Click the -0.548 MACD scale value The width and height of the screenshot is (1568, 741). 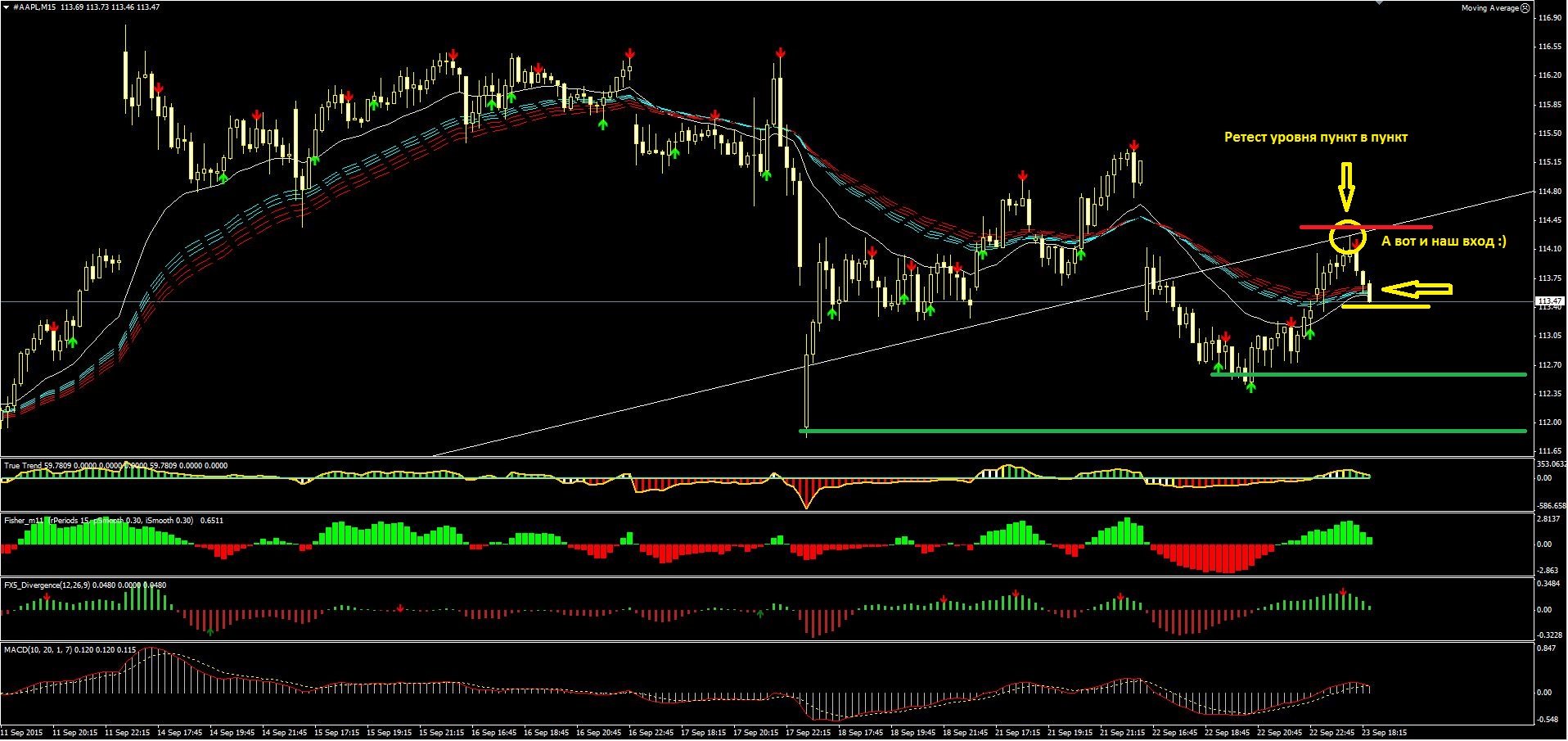tap(1547, 720)
